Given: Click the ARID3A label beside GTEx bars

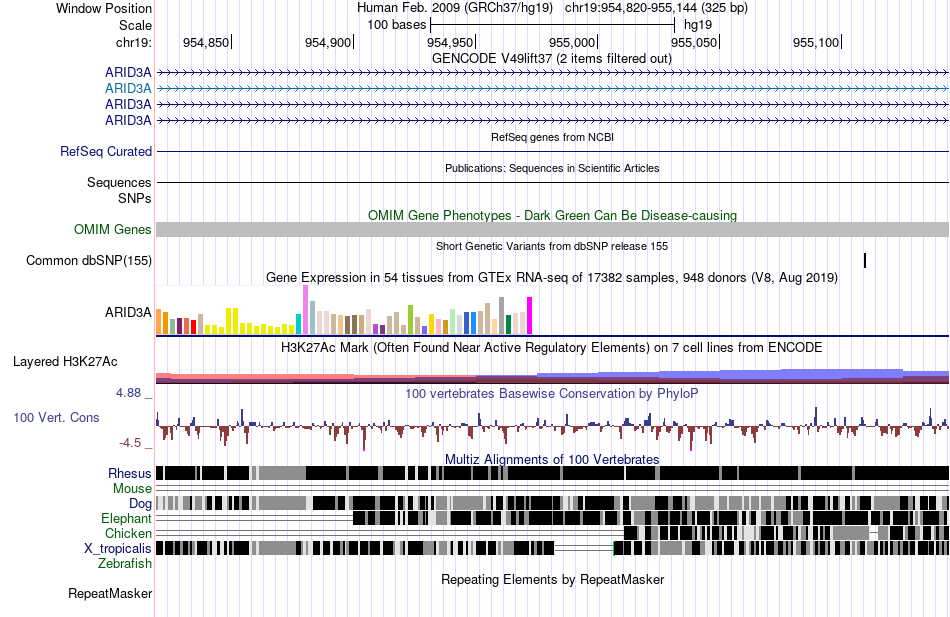Looking at the screenshot, I should pos(128,313).
